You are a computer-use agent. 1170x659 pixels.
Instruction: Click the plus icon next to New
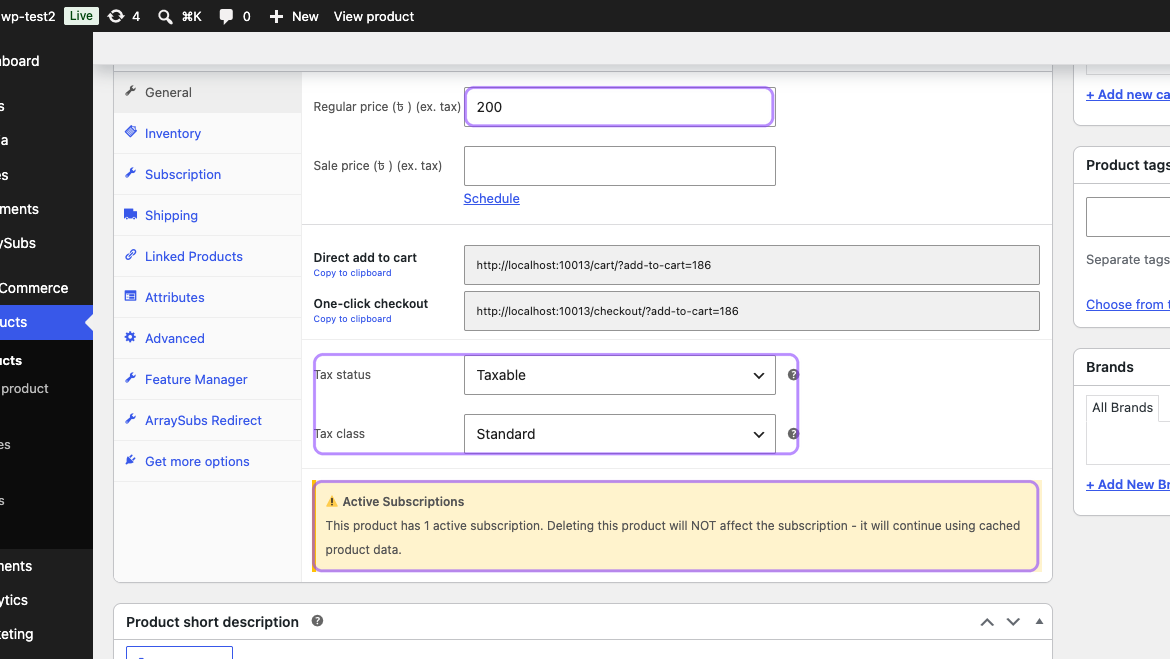click(276, 16)
